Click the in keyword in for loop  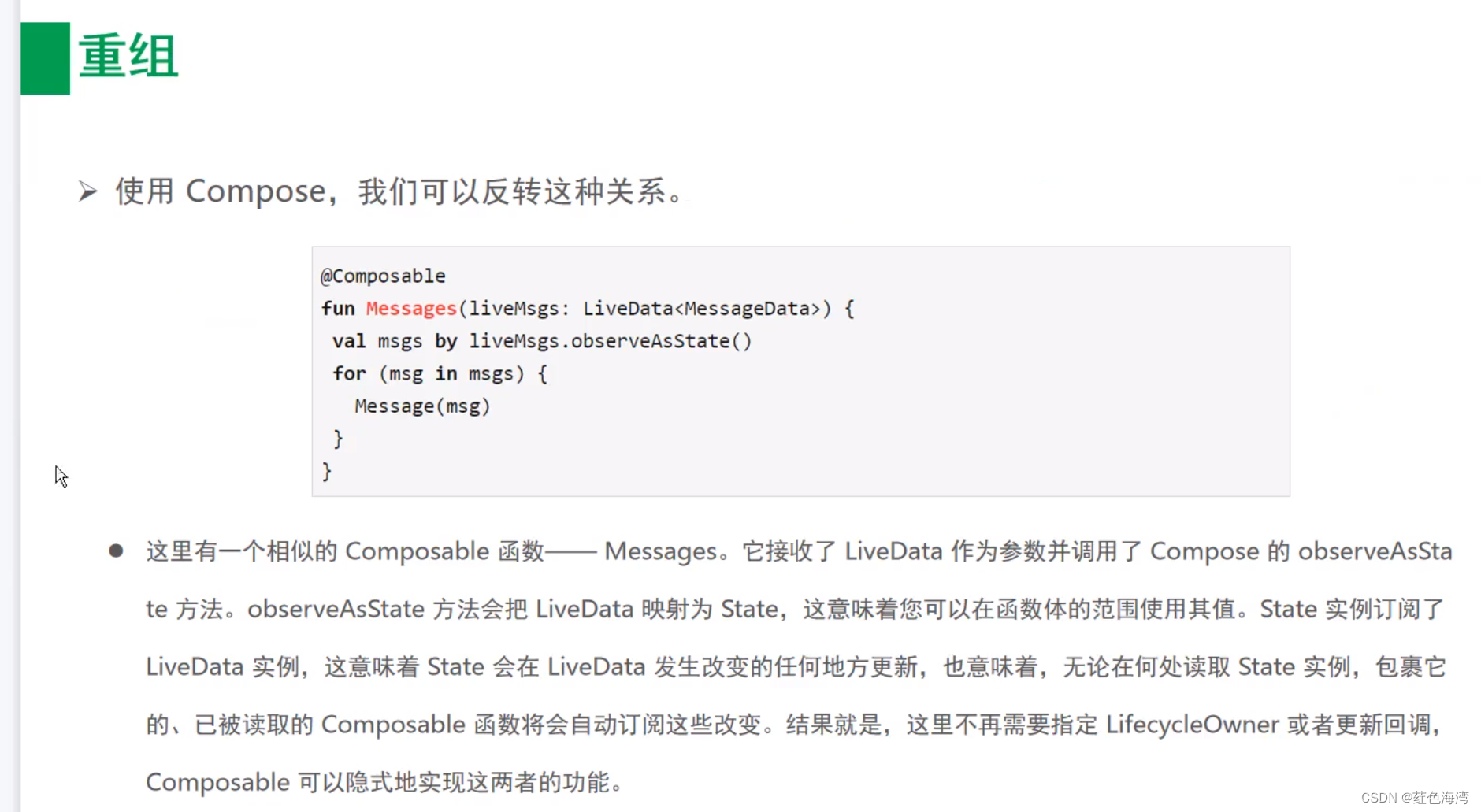446,373
